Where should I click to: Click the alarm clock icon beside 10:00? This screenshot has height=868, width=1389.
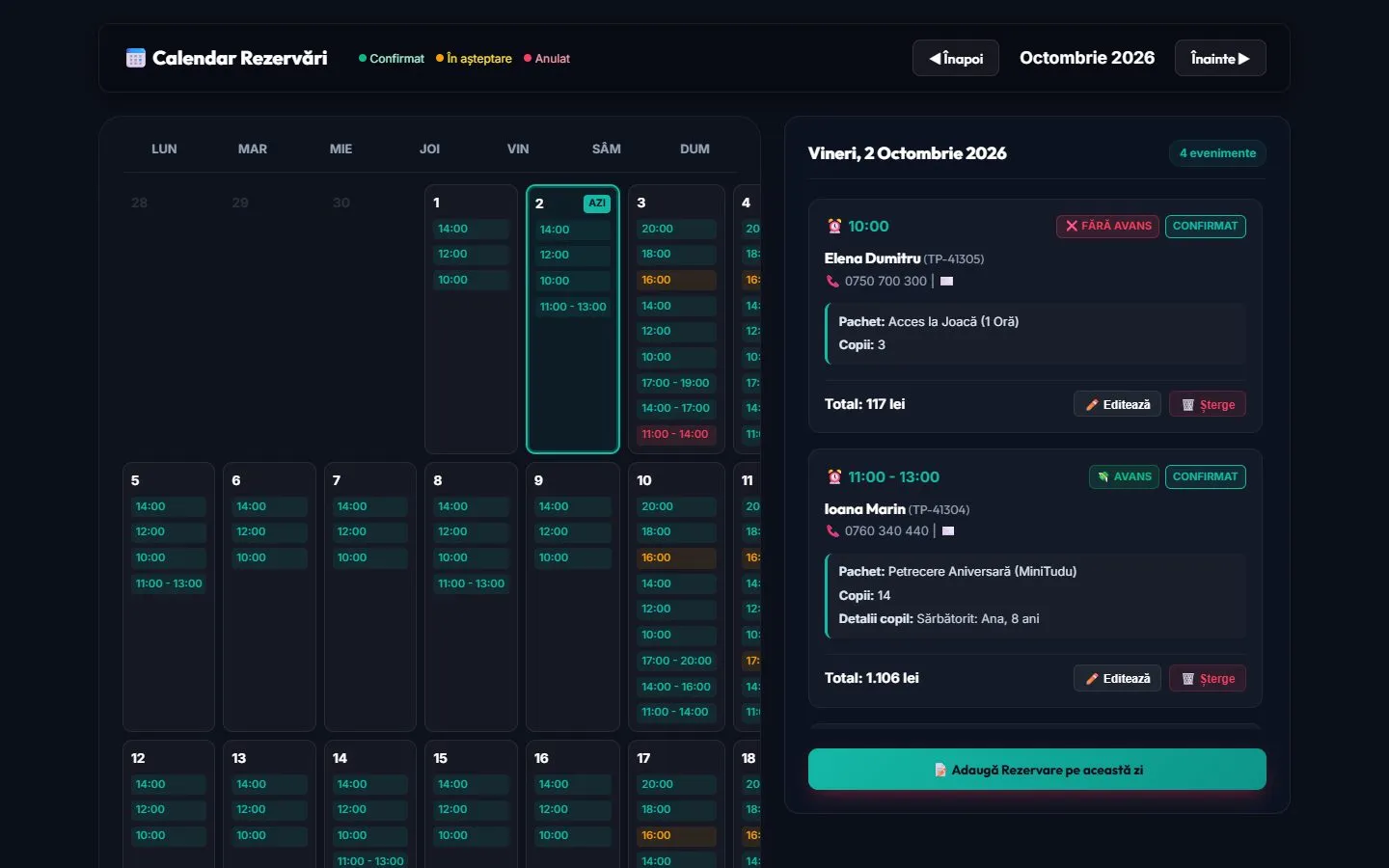click(x=834, y=227)
